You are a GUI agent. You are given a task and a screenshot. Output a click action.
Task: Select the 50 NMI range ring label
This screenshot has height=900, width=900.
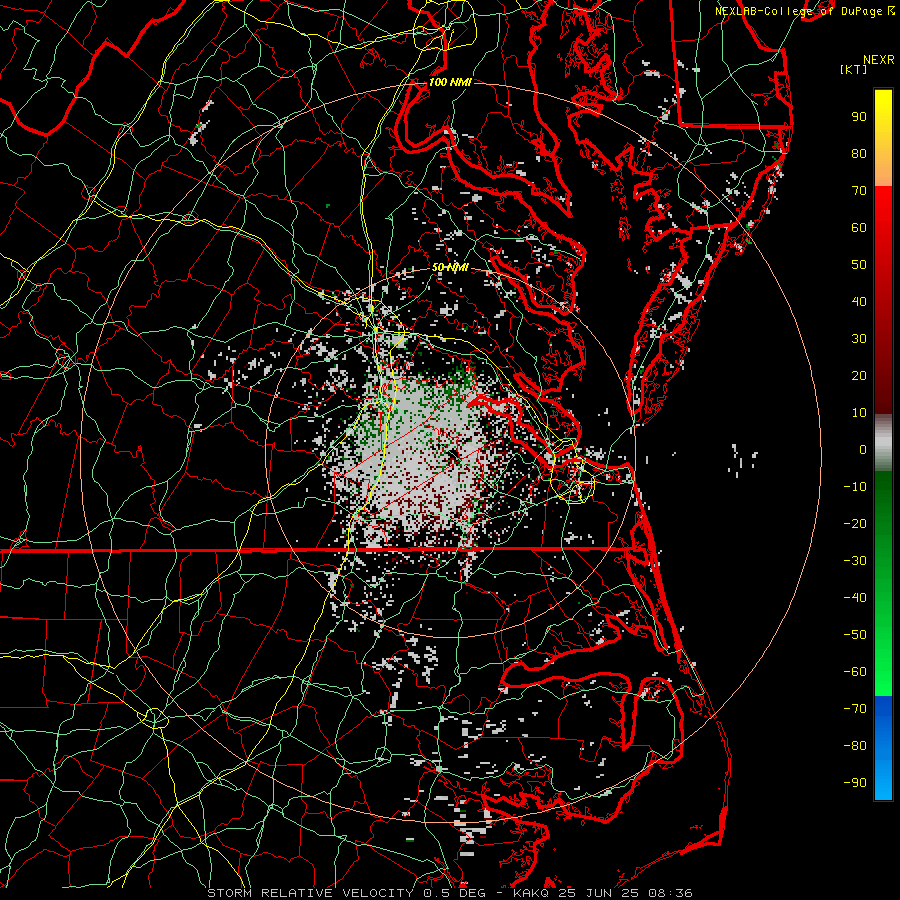(450, 267)
